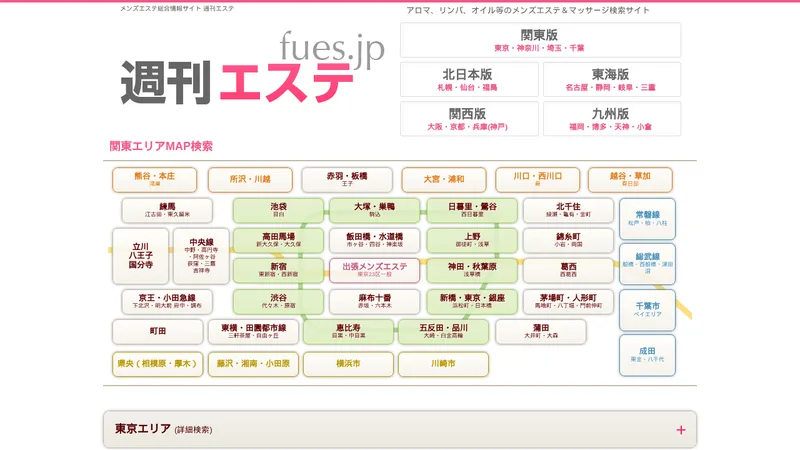Select the 川崎市 area
Image resolution: width=800 pixels, height=450 pixels.
click(x=443, y=364)
